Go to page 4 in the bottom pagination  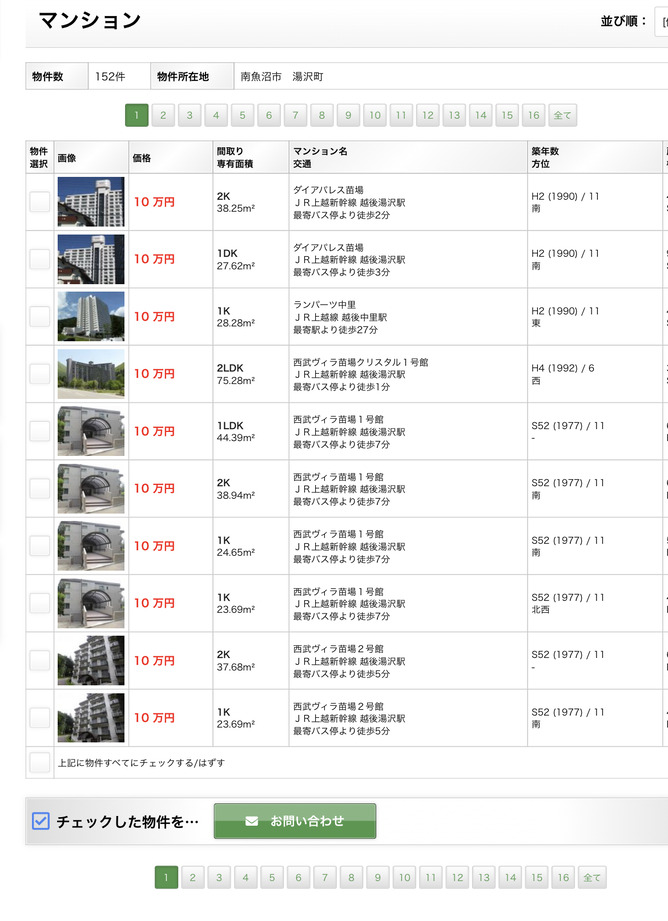[246, 878]
